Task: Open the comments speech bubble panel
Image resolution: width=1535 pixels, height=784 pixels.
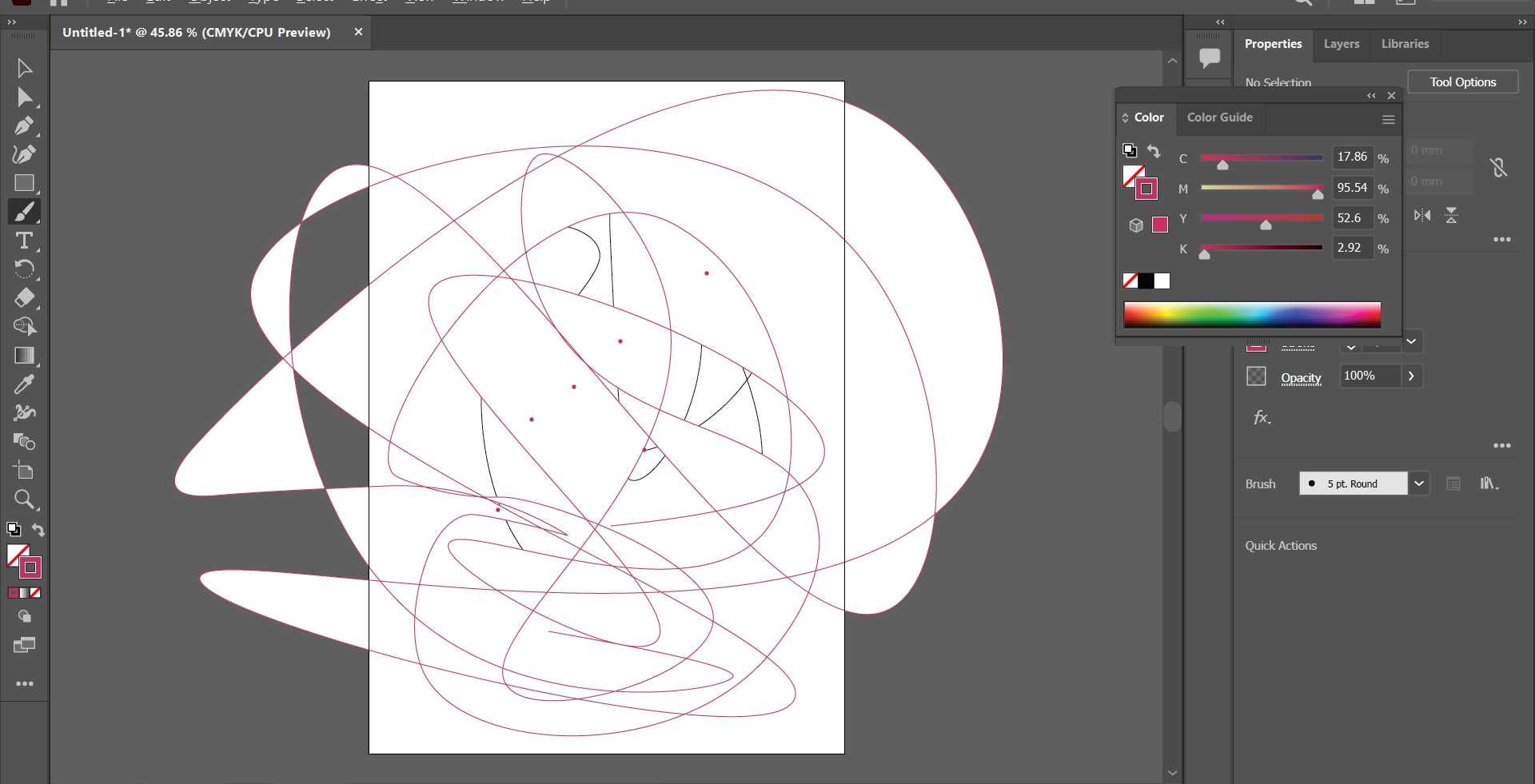Action: (1209, 58)
